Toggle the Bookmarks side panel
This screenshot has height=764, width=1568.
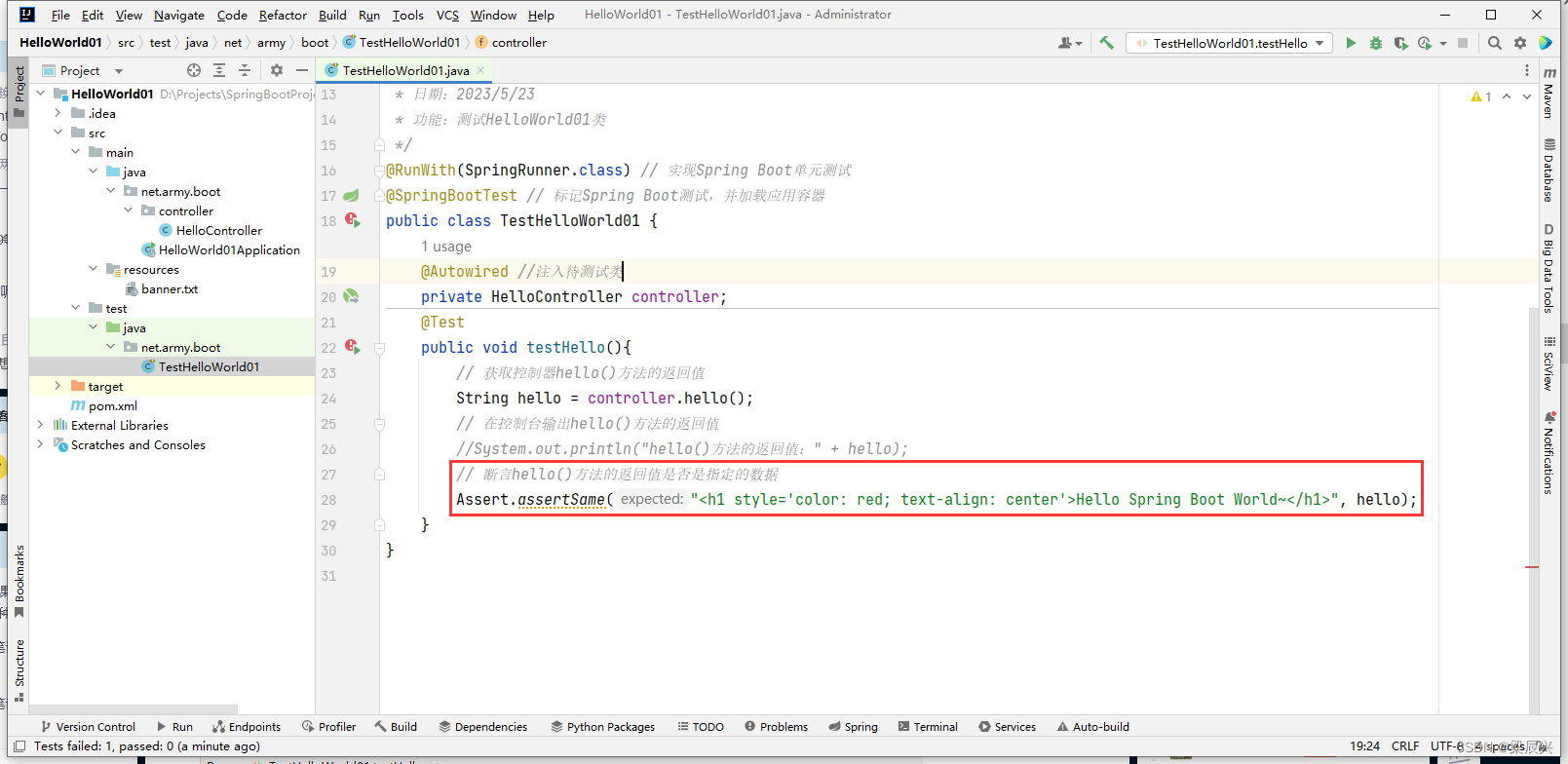[19, 582]
